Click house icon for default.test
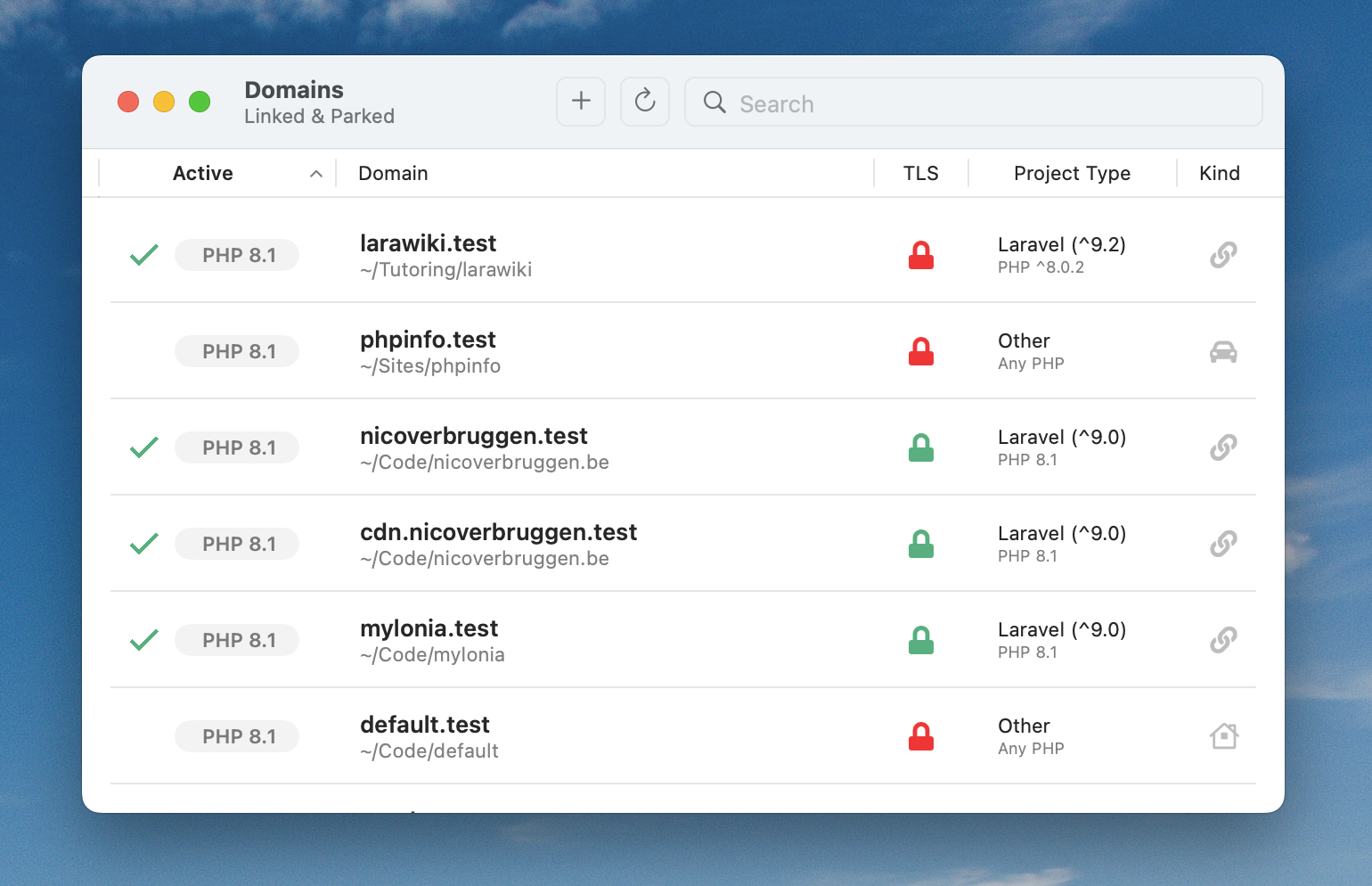This screenshot has height=886, width=1372. point(1224,736)
